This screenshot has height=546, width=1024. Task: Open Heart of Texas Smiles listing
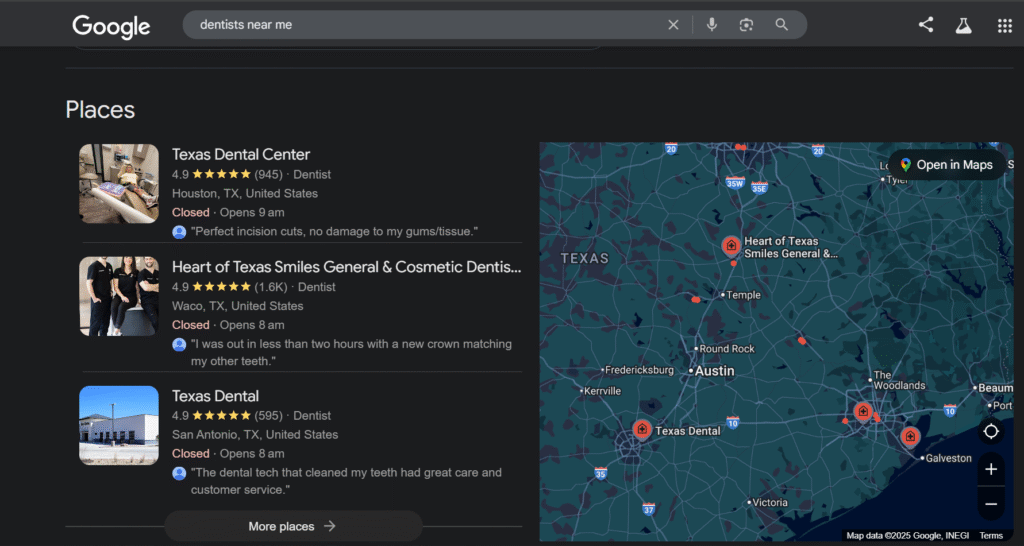[x=346, y=267]
